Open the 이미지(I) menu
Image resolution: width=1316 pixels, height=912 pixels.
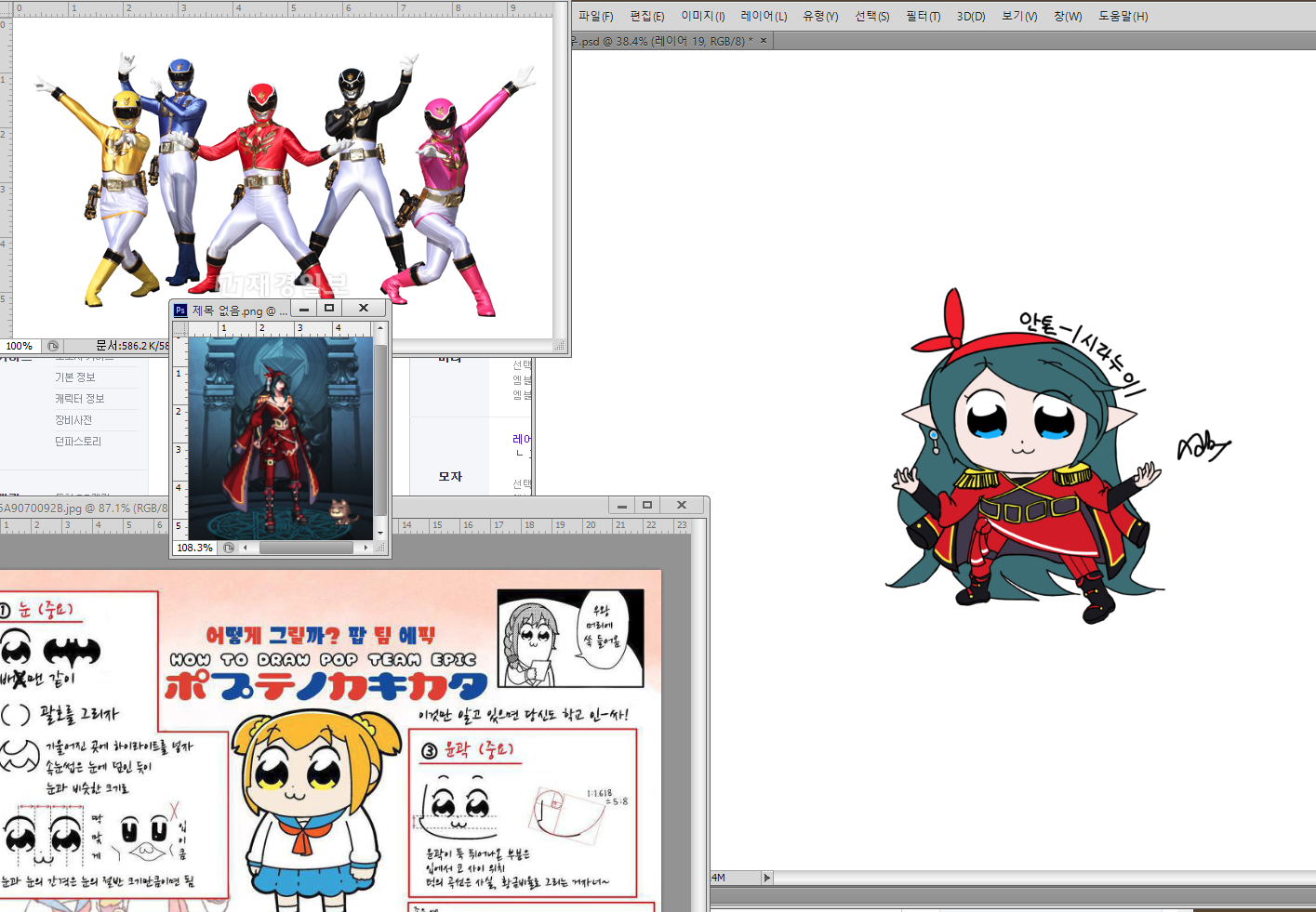point(702,16)
